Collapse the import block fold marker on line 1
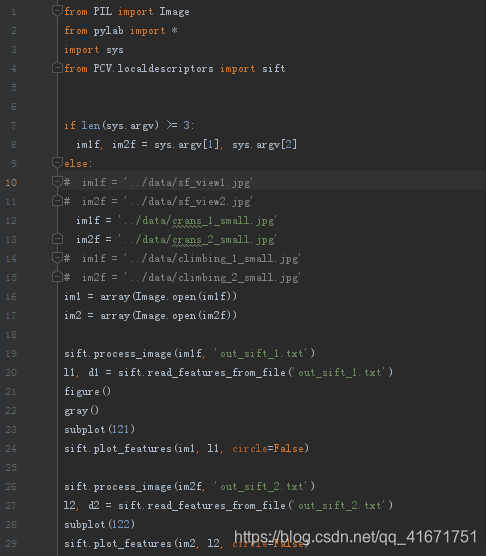 (57, 11)
